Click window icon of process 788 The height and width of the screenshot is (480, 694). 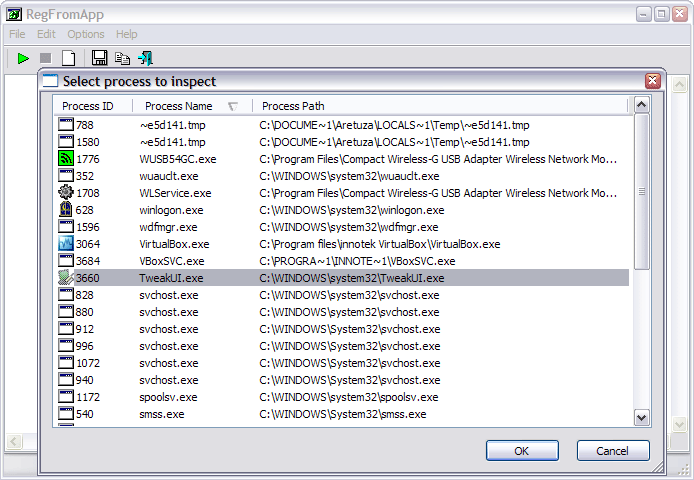tap(66, 124)
